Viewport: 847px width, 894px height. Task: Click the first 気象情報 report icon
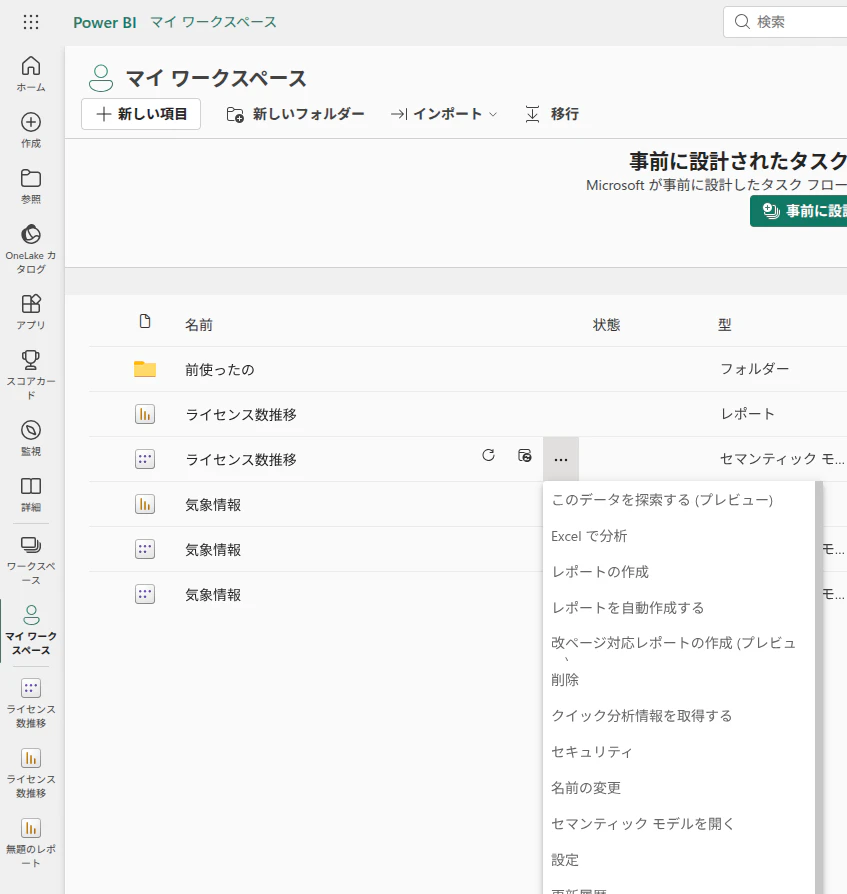pyautogui.click(x=145, y=504)
